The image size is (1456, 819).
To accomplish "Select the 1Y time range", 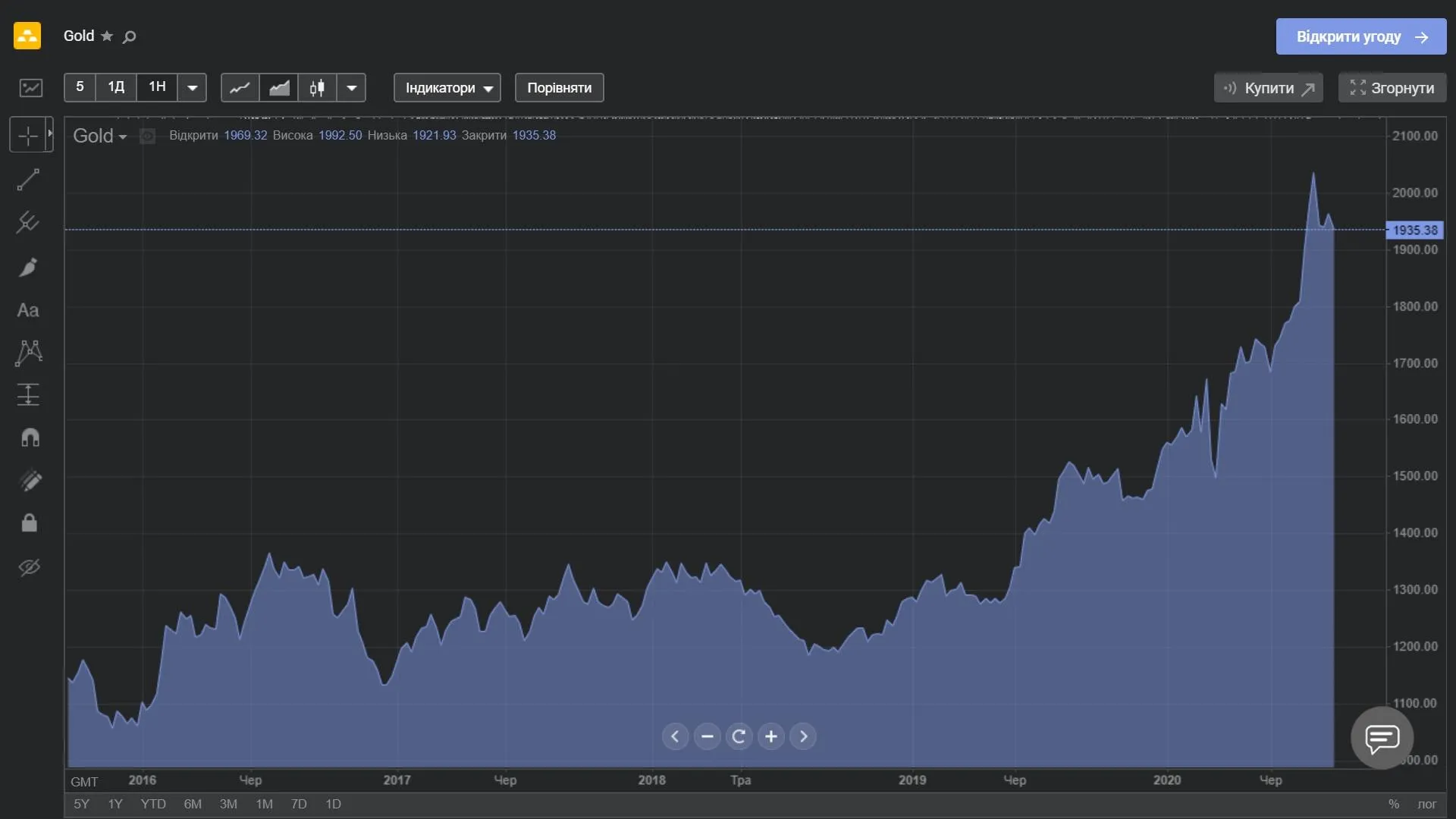I will pos(115,804).
